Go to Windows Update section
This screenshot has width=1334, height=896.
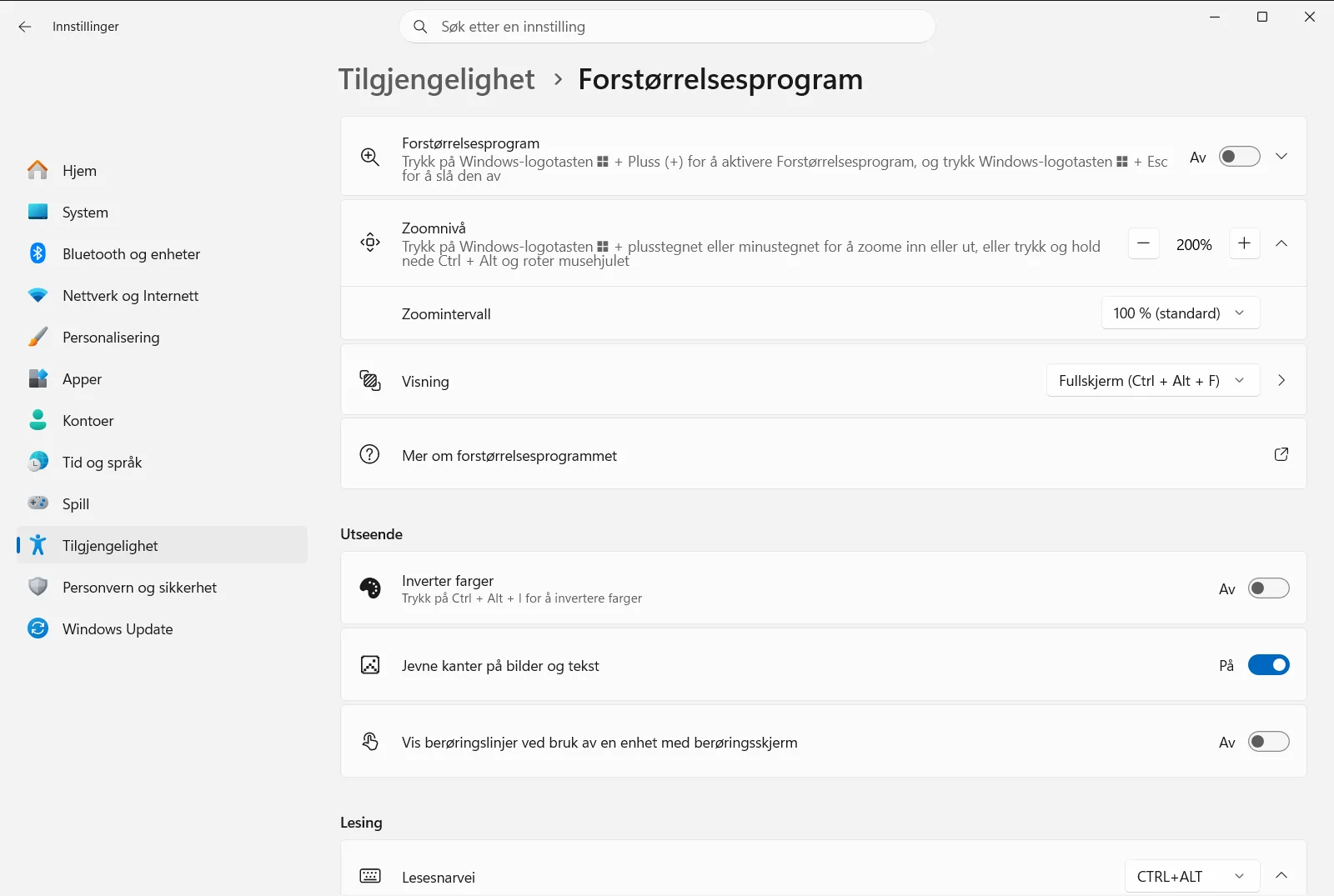click(162, 628)
